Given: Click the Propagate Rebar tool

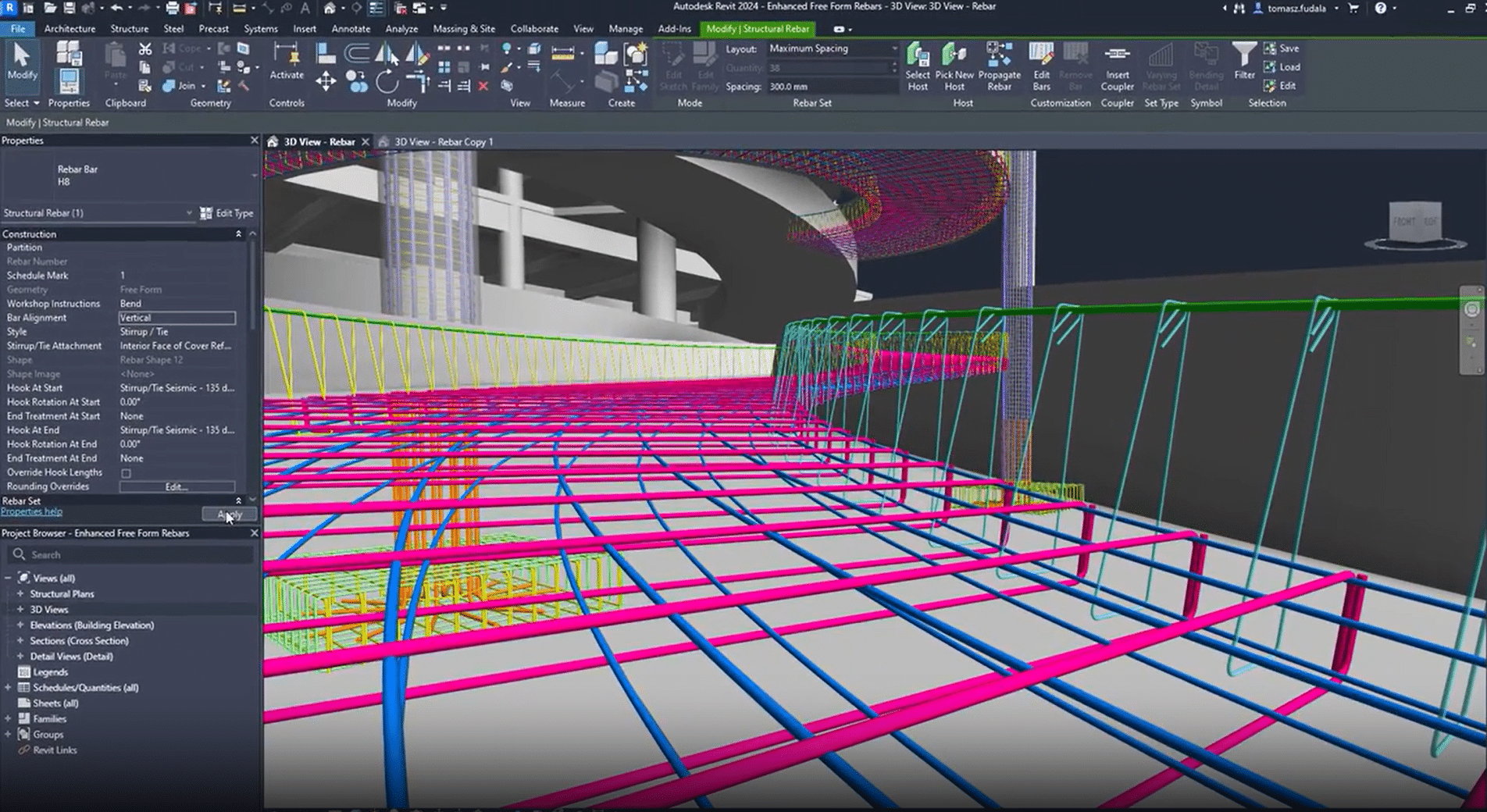Looking at the screenshot, I should 999,67.
